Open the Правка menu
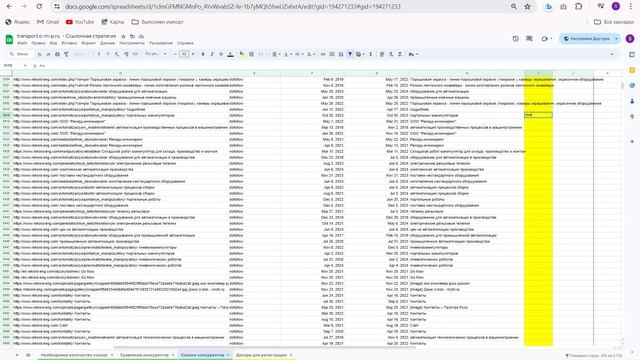 38,43
